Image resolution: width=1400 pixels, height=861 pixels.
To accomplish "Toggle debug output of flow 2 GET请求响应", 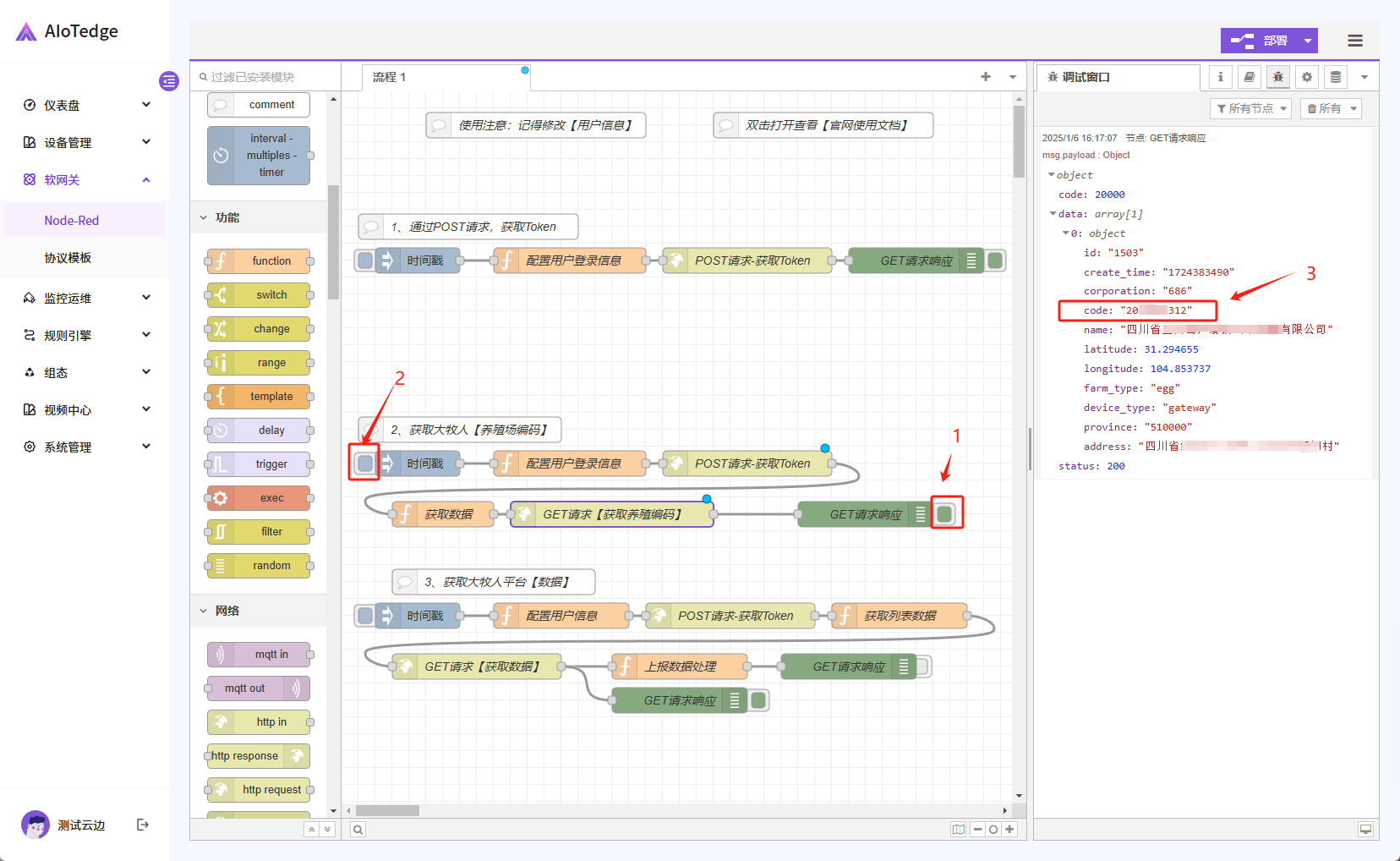I will point(945,514).
